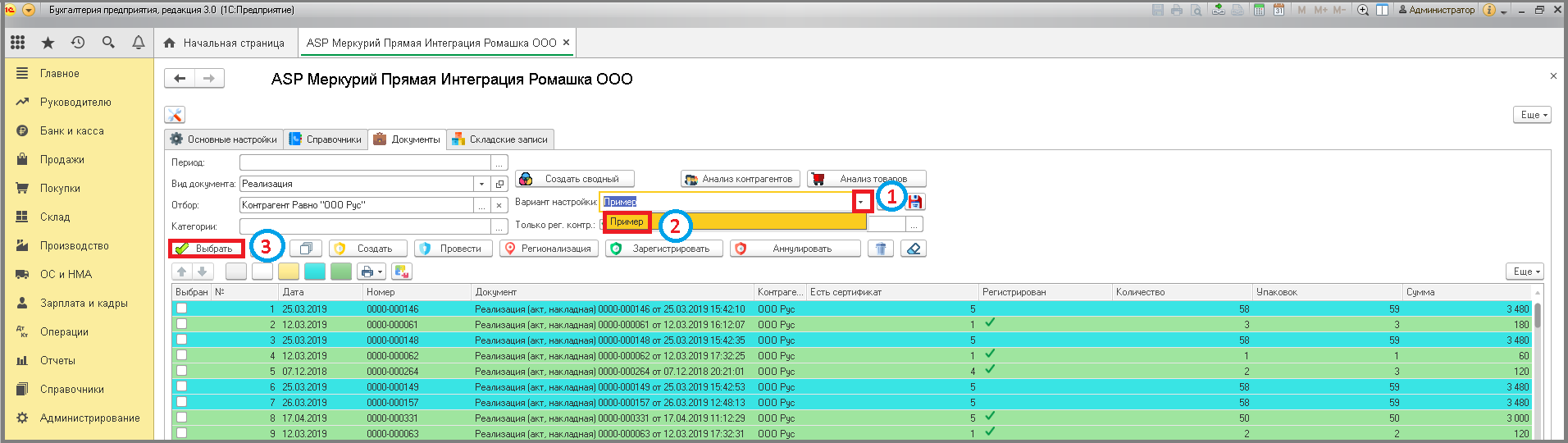Viewport: 1568px width, 443px height.
Task: Move row up with arrow icon
Action: (182, 271)
